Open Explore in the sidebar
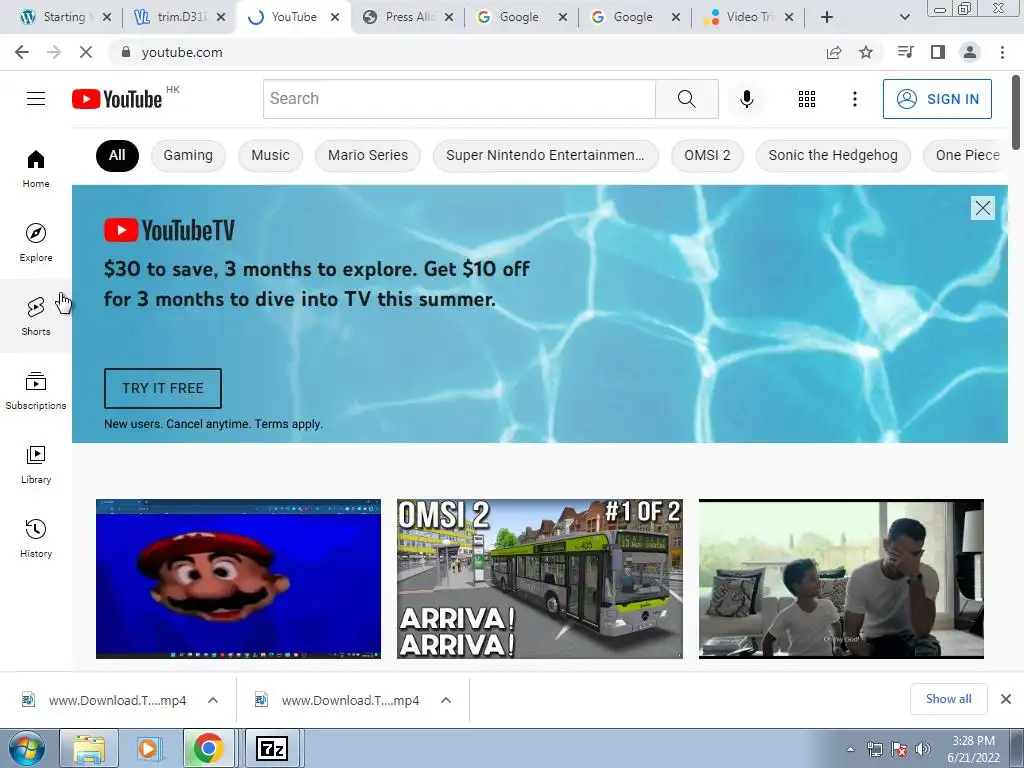 tap(36, 242)
